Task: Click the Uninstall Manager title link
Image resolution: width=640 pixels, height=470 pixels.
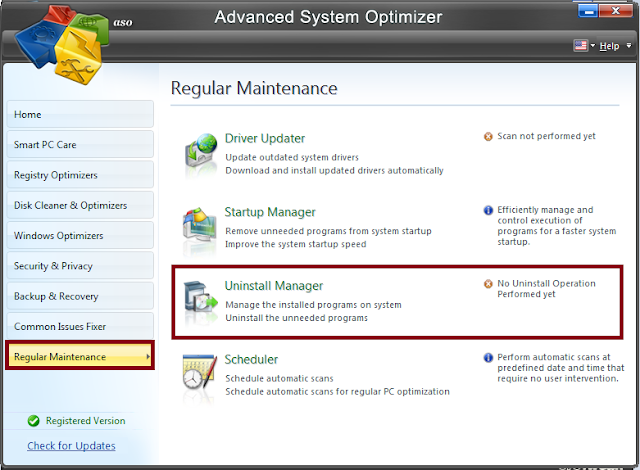Action: pyautogui.click(x=273, y=286)
